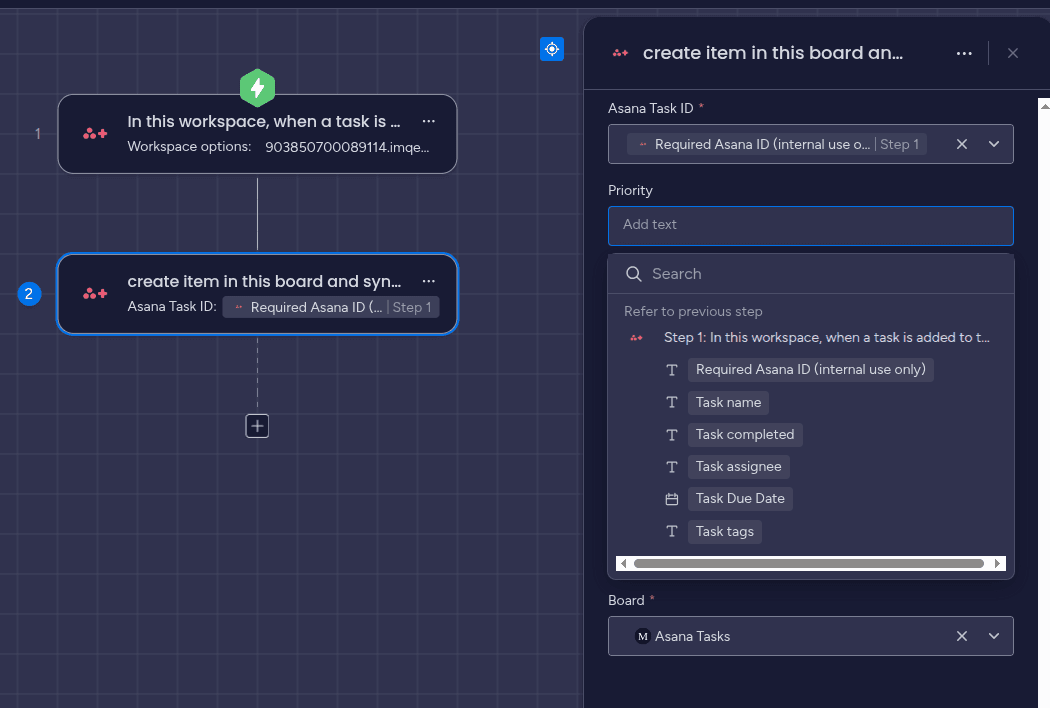Insert the Task assignee reference
Screen dimensions: 1050x708
[x=738, y=466]
